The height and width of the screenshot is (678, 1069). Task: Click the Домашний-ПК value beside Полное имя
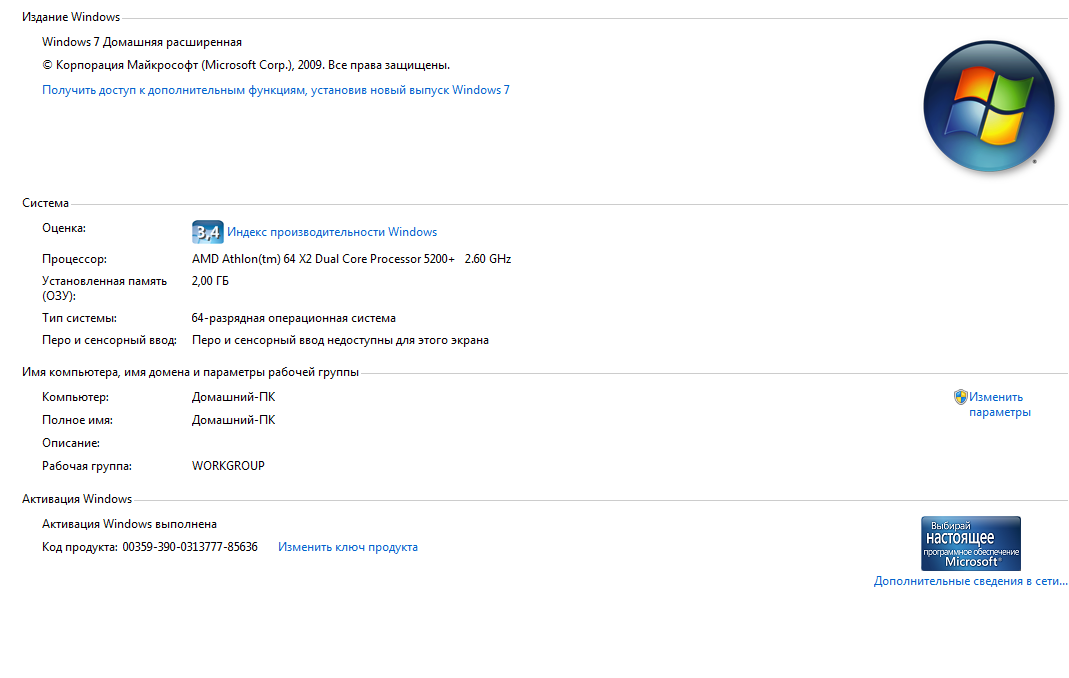[234, 420]
